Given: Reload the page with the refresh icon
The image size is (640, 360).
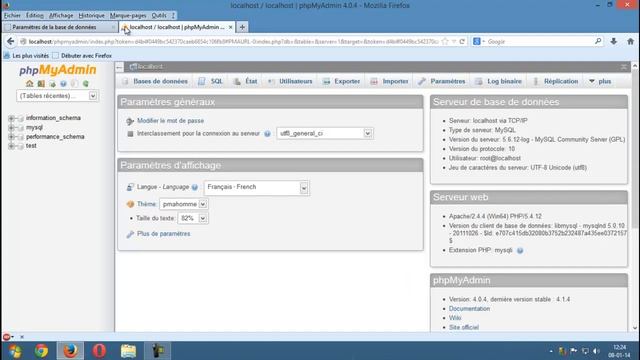Looking at the screenshot, I should 462,41.
